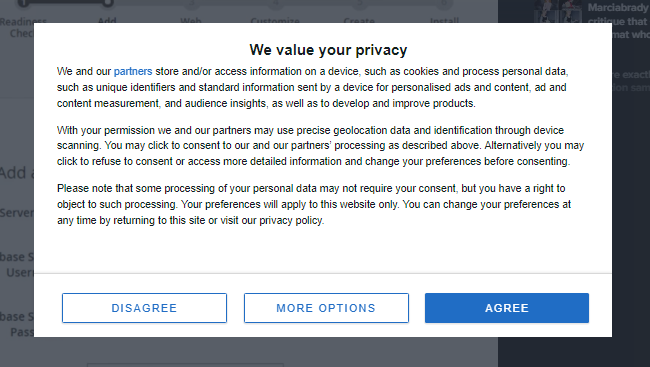
Task: Accept cookies with the AGREE button
Action: [507, 308]
